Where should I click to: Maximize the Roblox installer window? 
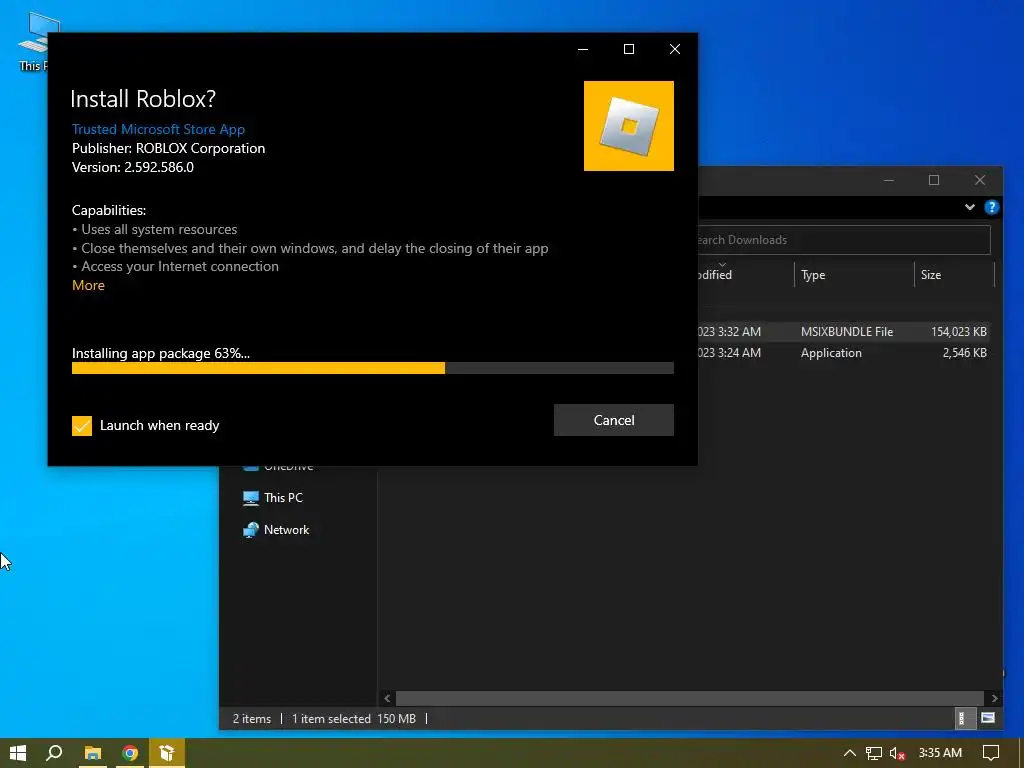629,49
